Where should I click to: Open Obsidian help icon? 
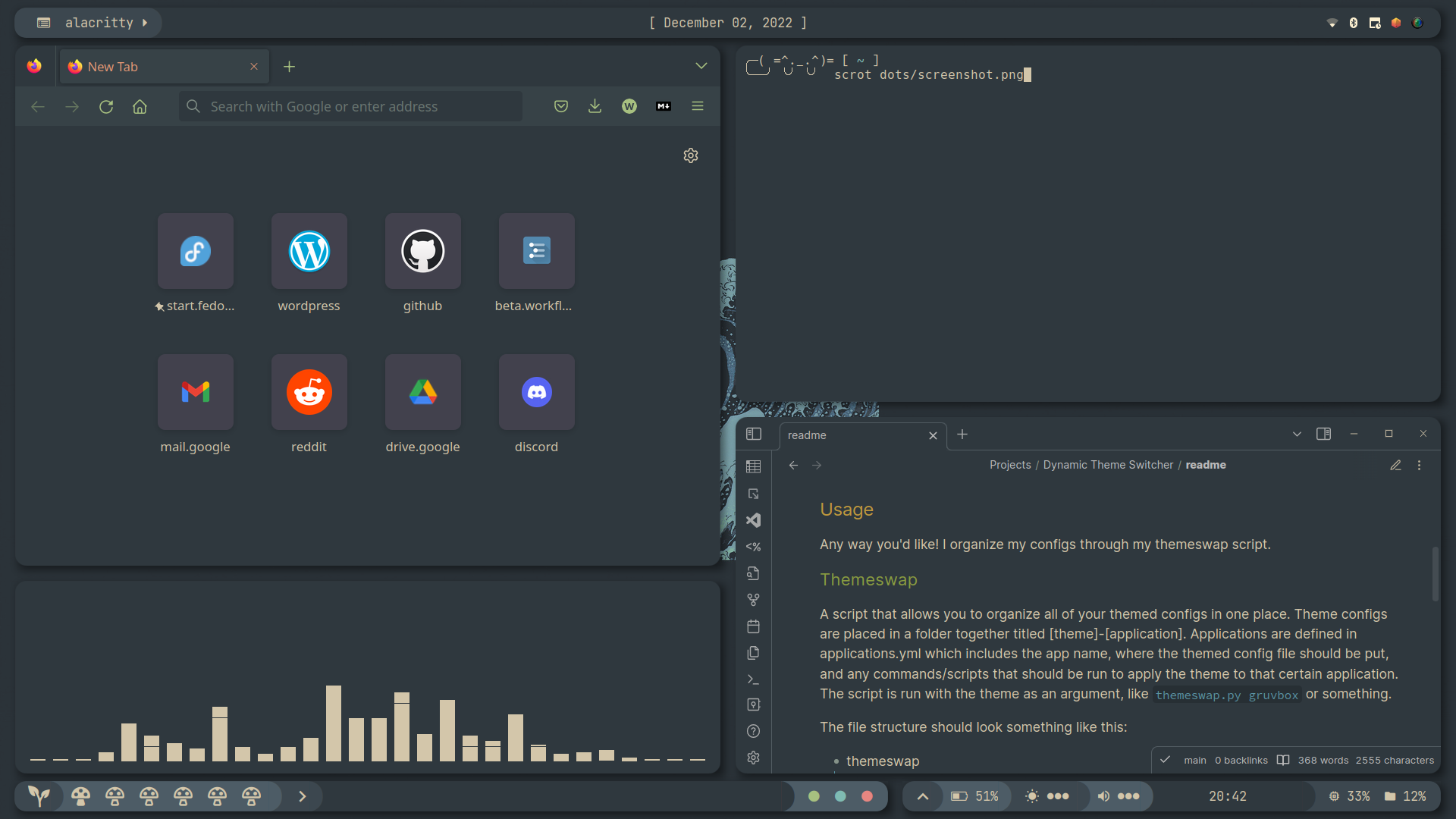[x=753, y=731]
